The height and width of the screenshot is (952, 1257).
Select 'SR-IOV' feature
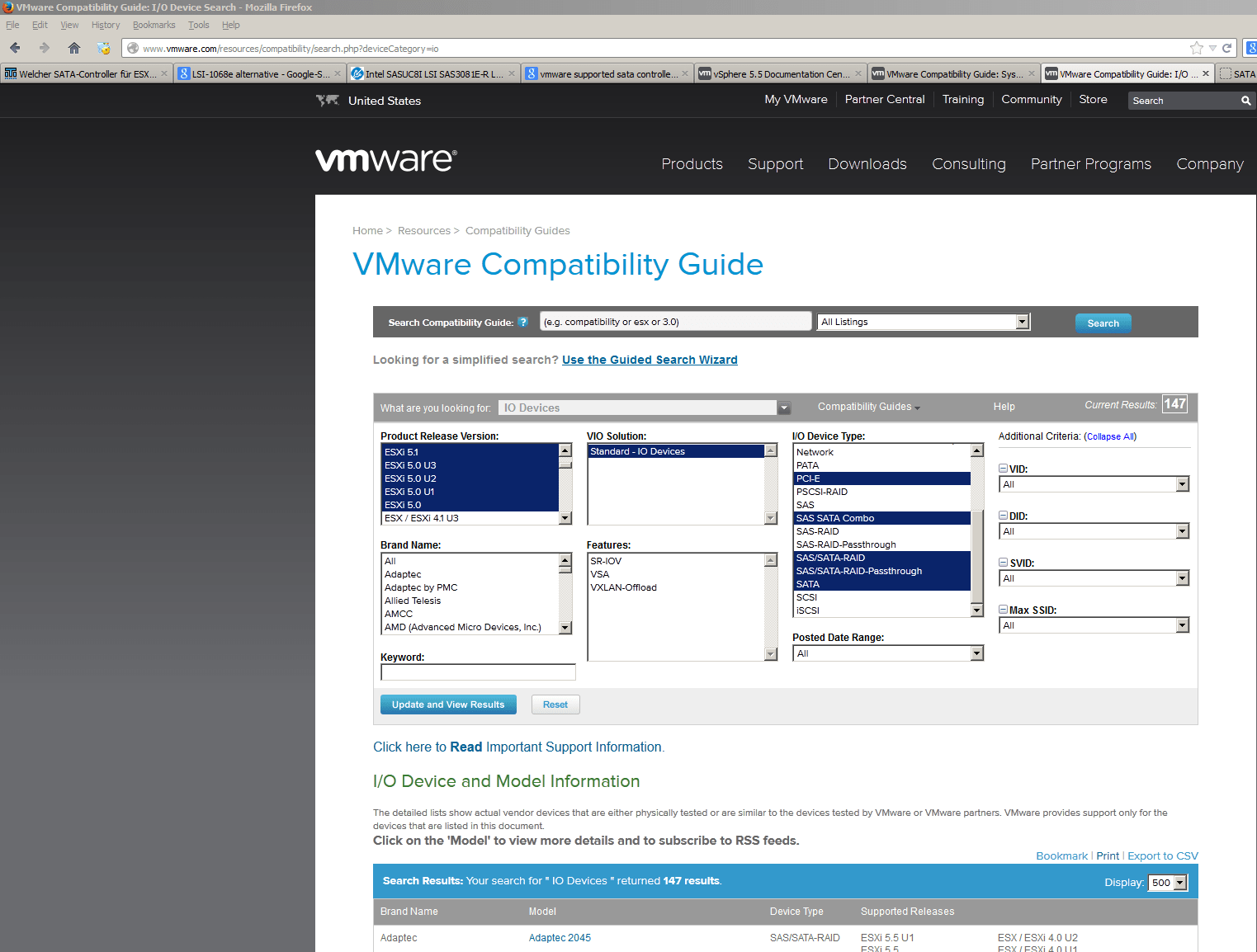tap(675, 561)
